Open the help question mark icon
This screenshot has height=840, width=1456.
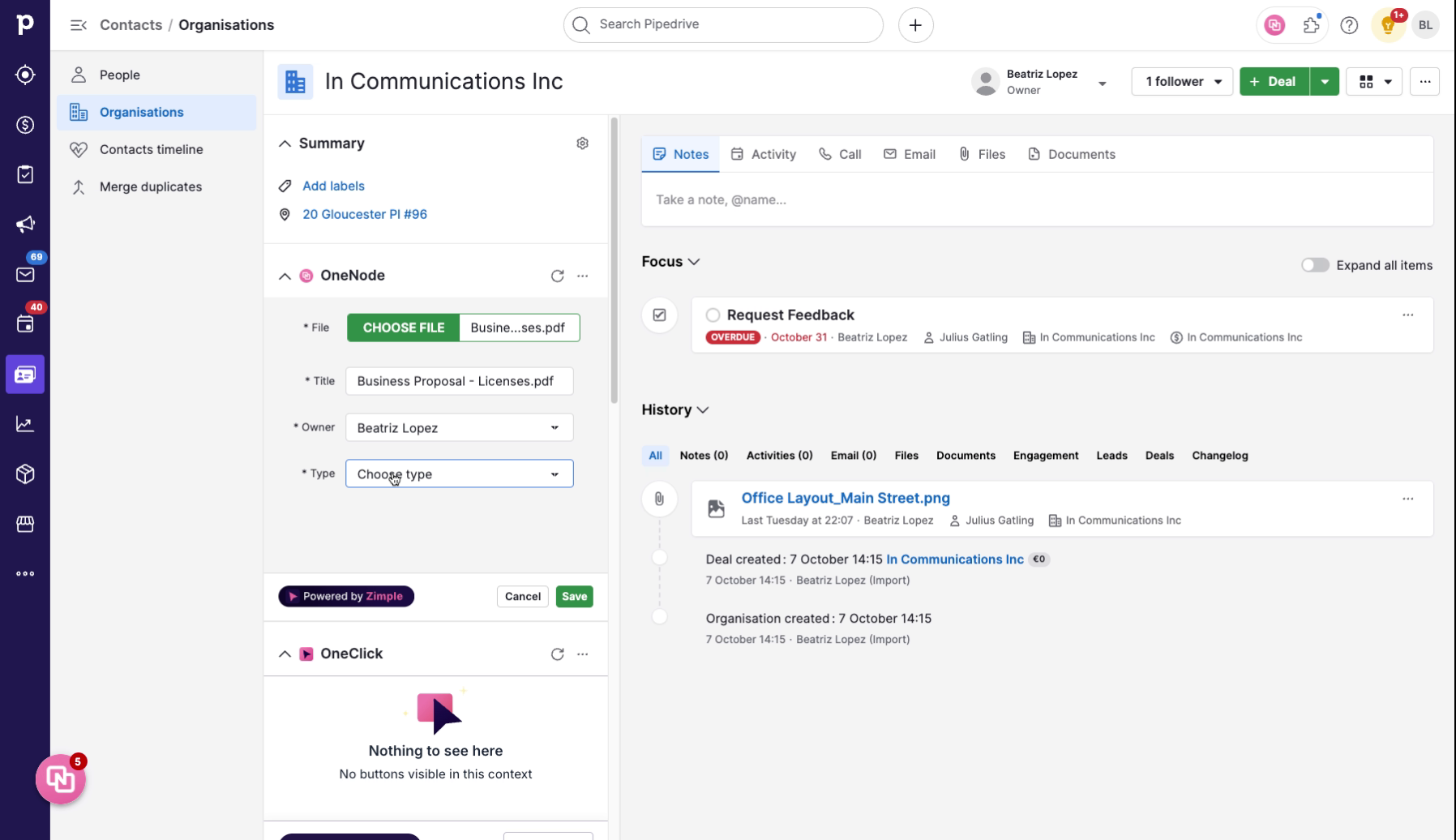[x=1349, y=25]
